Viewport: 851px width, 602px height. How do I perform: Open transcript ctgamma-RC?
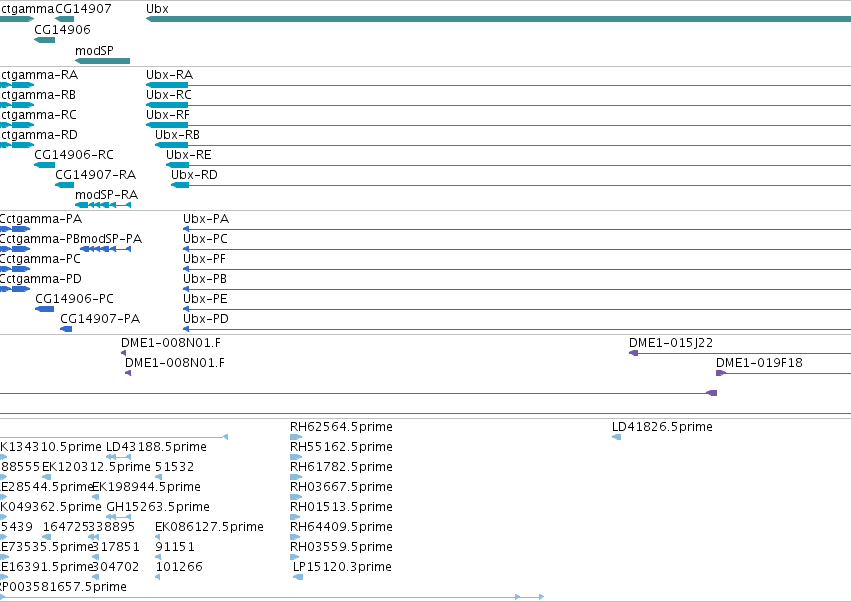[x=39, y=115]
